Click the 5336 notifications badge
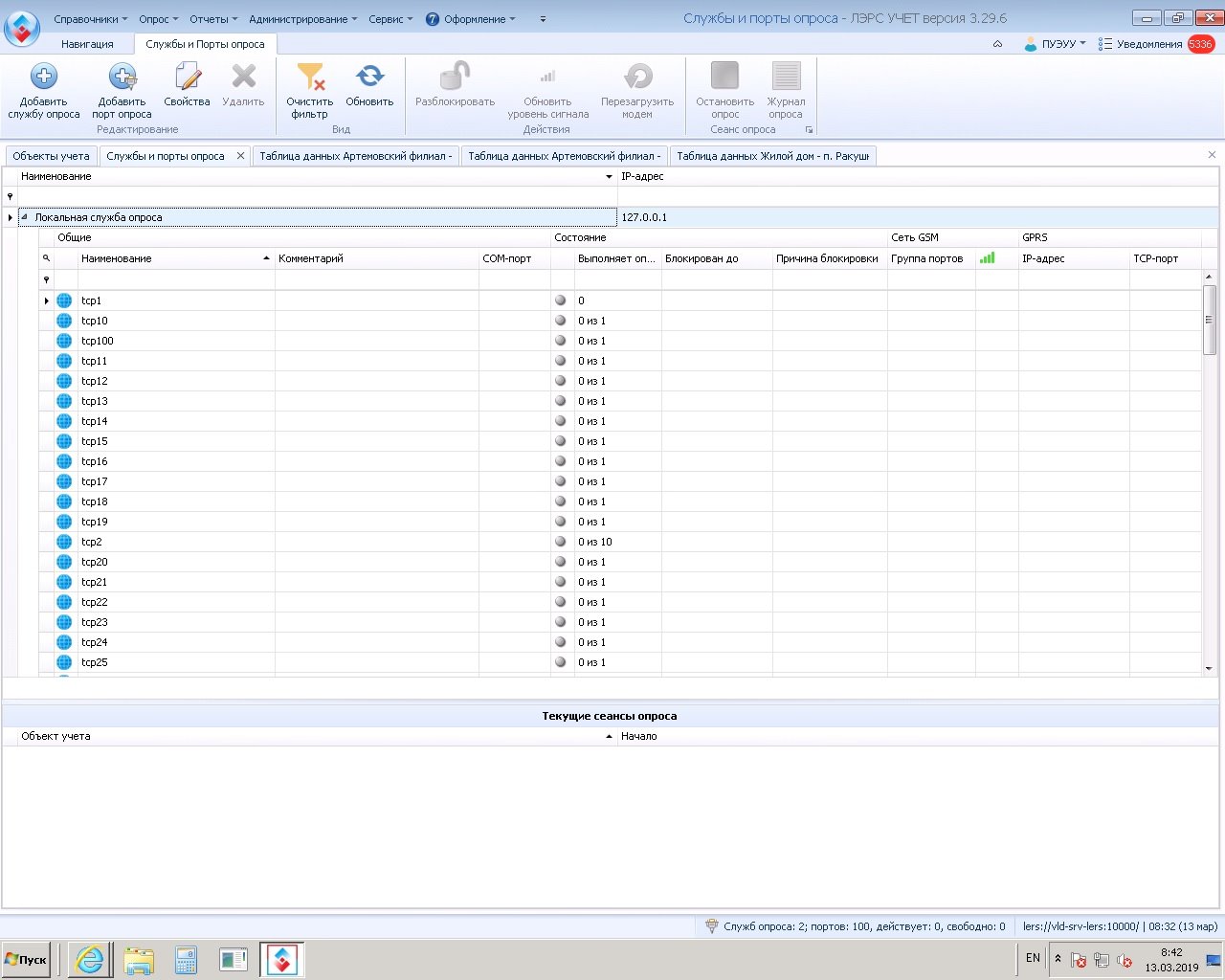This screenshot has width=1225, height=980. 1200,44
